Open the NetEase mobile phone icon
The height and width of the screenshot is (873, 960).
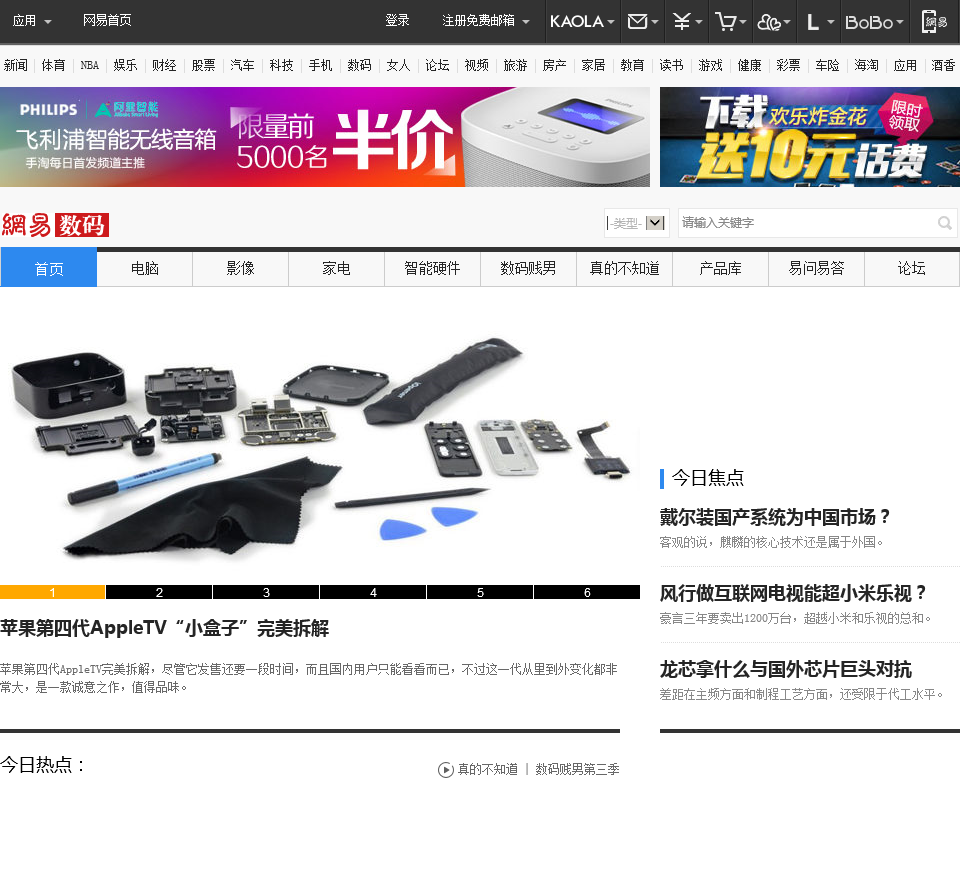pyautogui.click(x=934, y=21)
